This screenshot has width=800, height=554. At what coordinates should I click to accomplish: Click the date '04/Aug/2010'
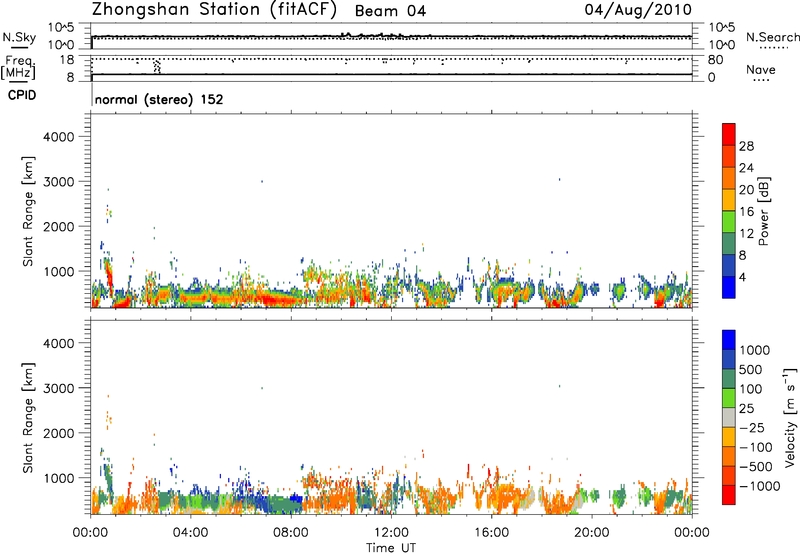pos(638,10)
